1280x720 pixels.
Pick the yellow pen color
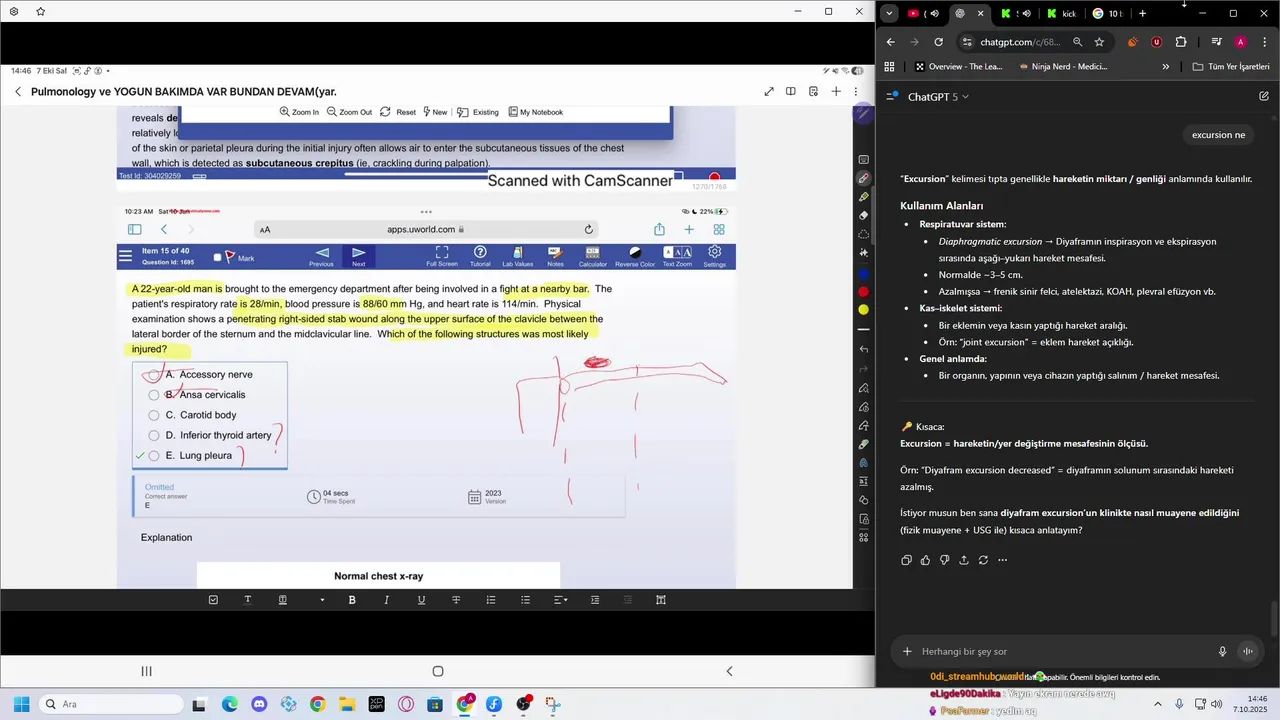coord(864,310)
